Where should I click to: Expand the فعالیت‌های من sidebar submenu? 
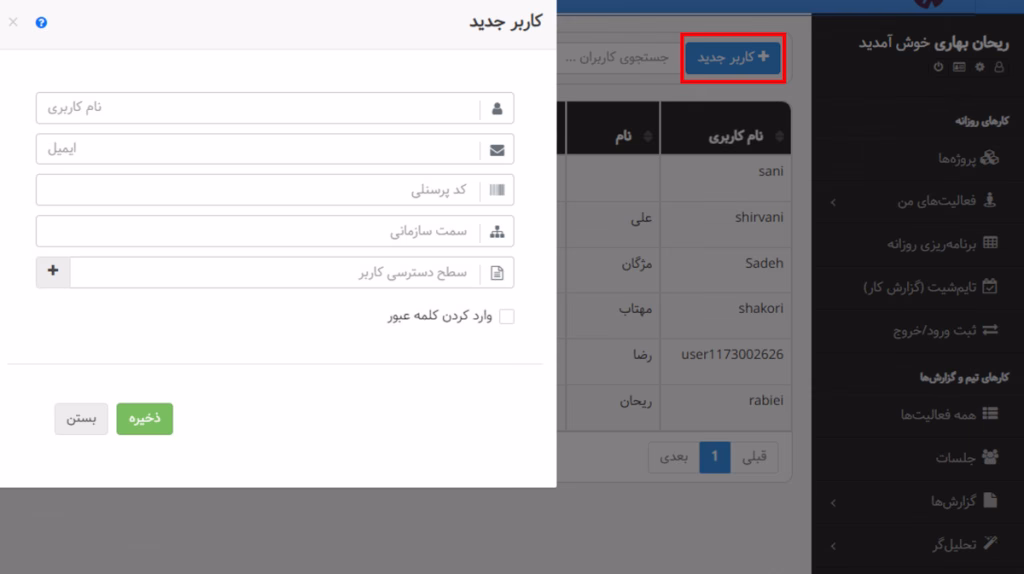coord(833,201)
